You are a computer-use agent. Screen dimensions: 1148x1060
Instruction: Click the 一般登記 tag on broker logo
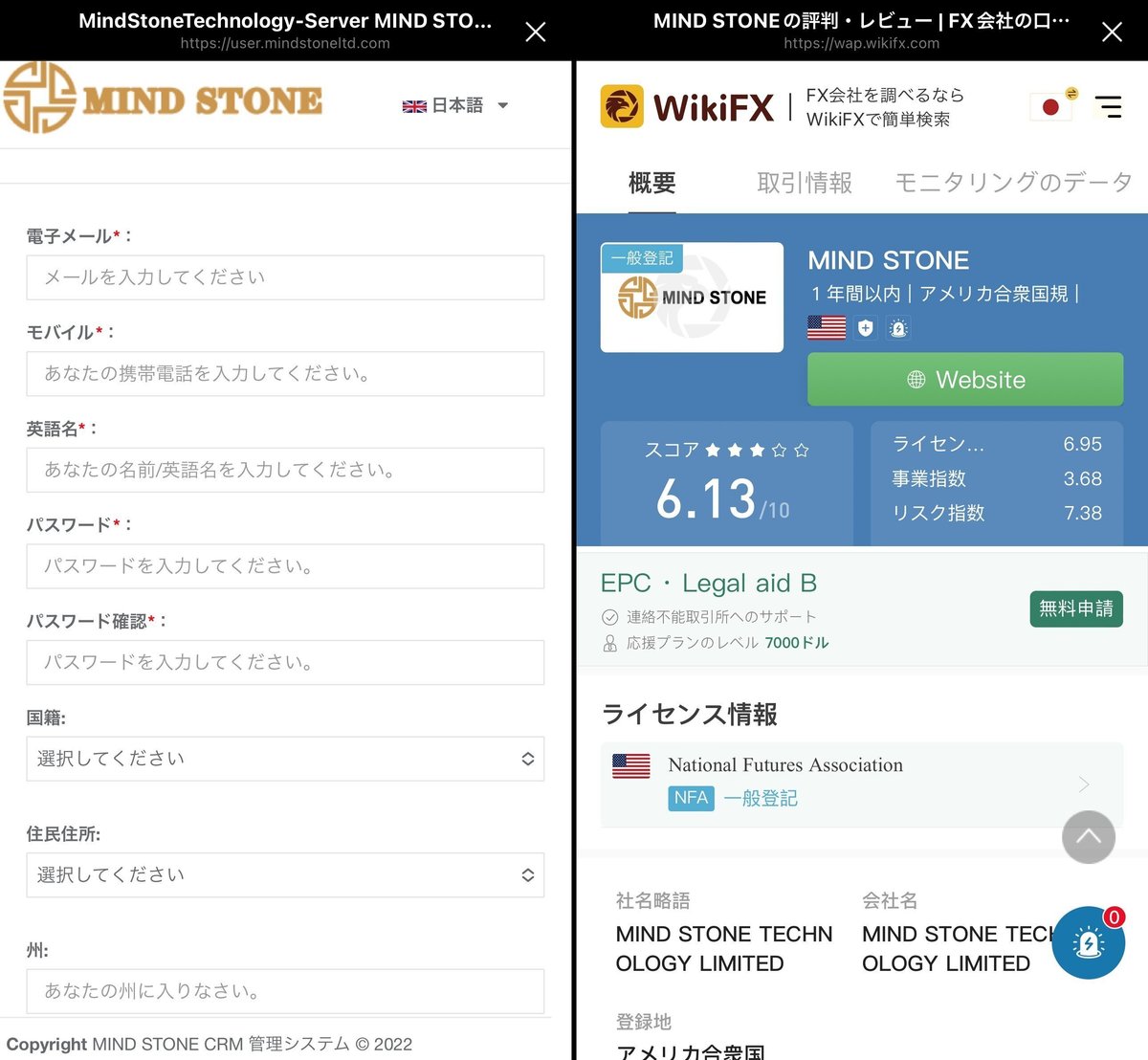click(x=642, y=258)
